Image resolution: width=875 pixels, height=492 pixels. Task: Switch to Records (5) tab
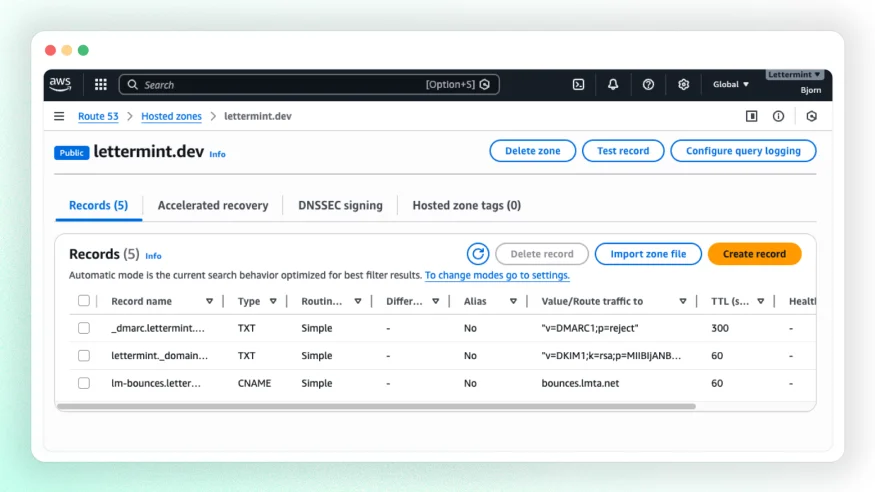tap(98, 205)
